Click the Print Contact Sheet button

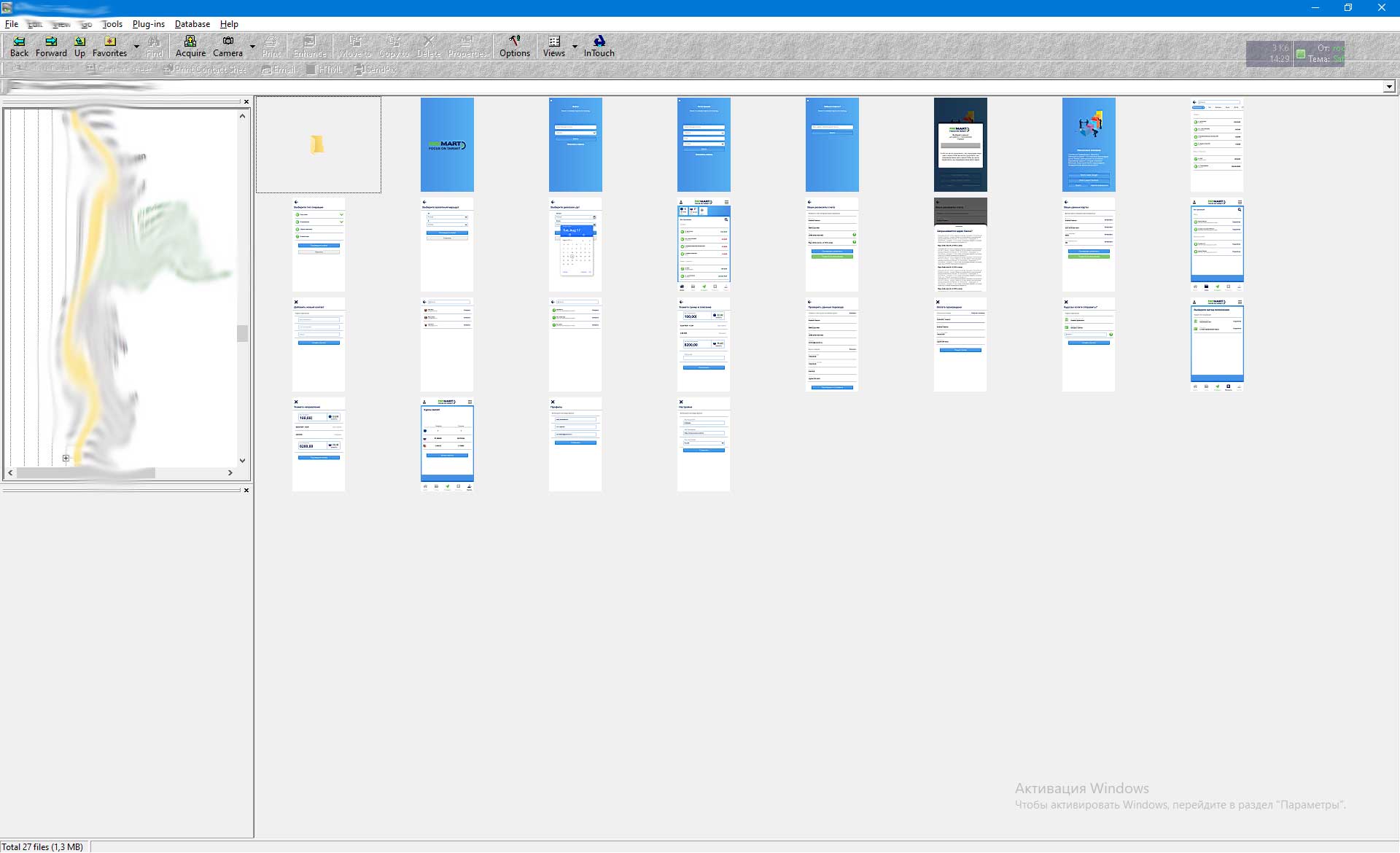[x=205, y=69]
